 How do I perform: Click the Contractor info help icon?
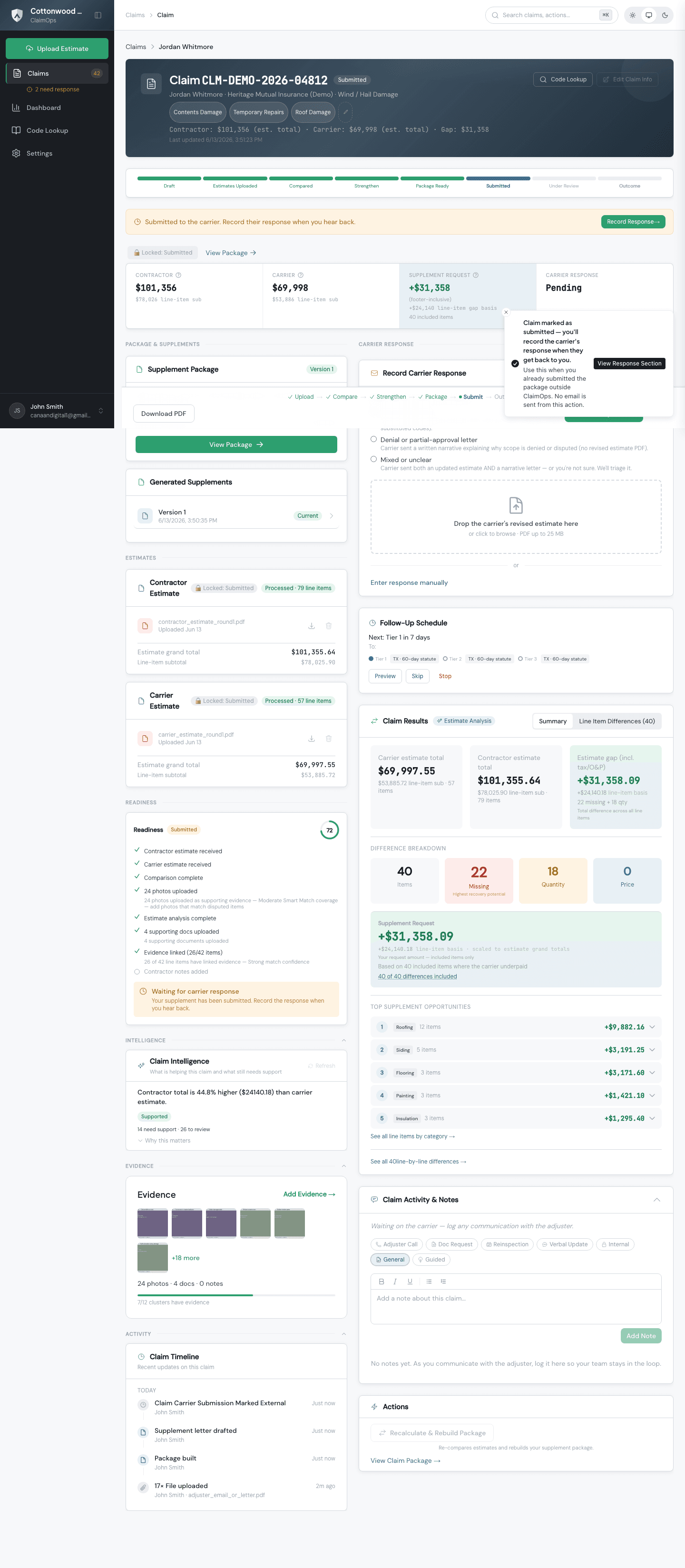coord(178,275)
